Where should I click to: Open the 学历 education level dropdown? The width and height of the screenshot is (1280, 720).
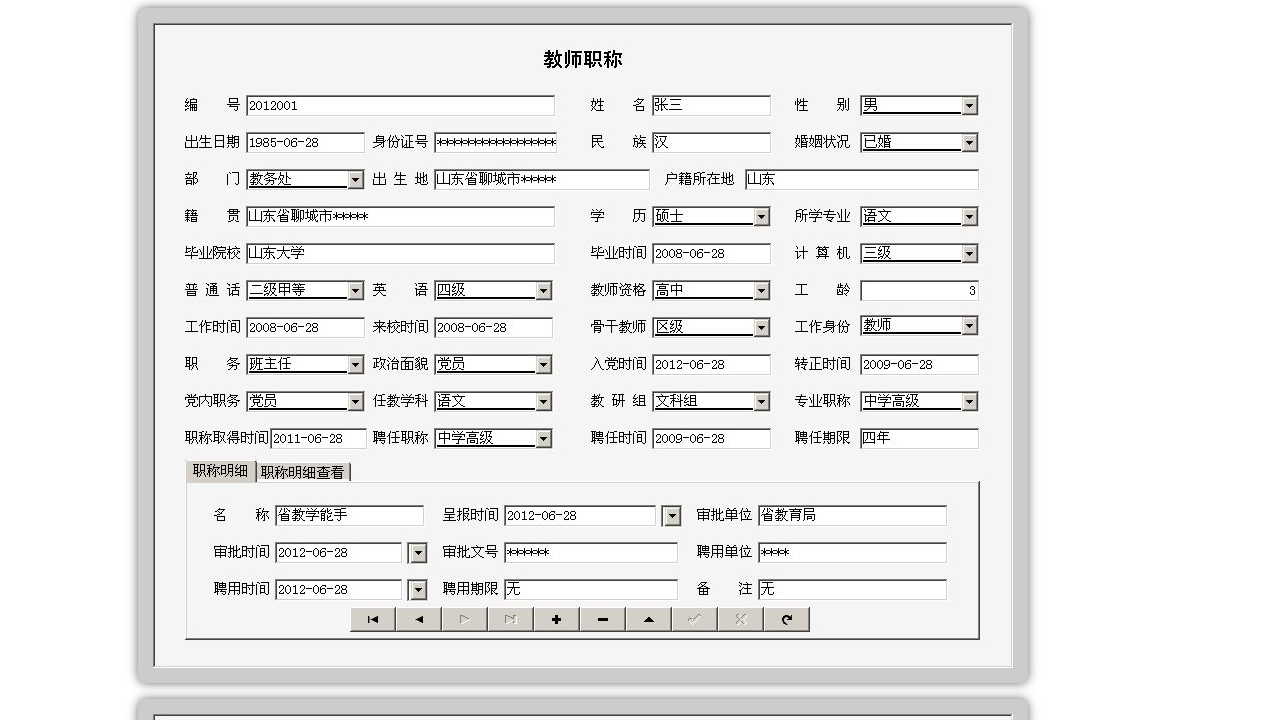click(x=762, y=216)
